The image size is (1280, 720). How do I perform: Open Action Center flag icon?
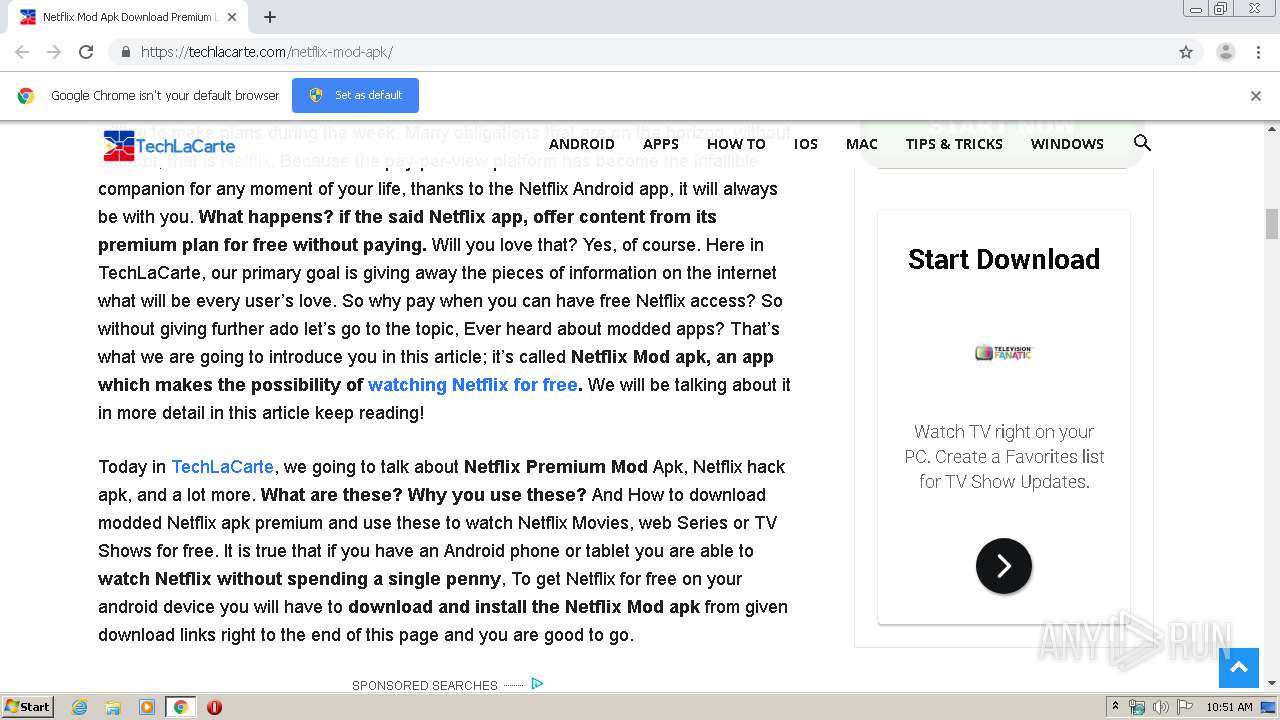click(1184, 707)
